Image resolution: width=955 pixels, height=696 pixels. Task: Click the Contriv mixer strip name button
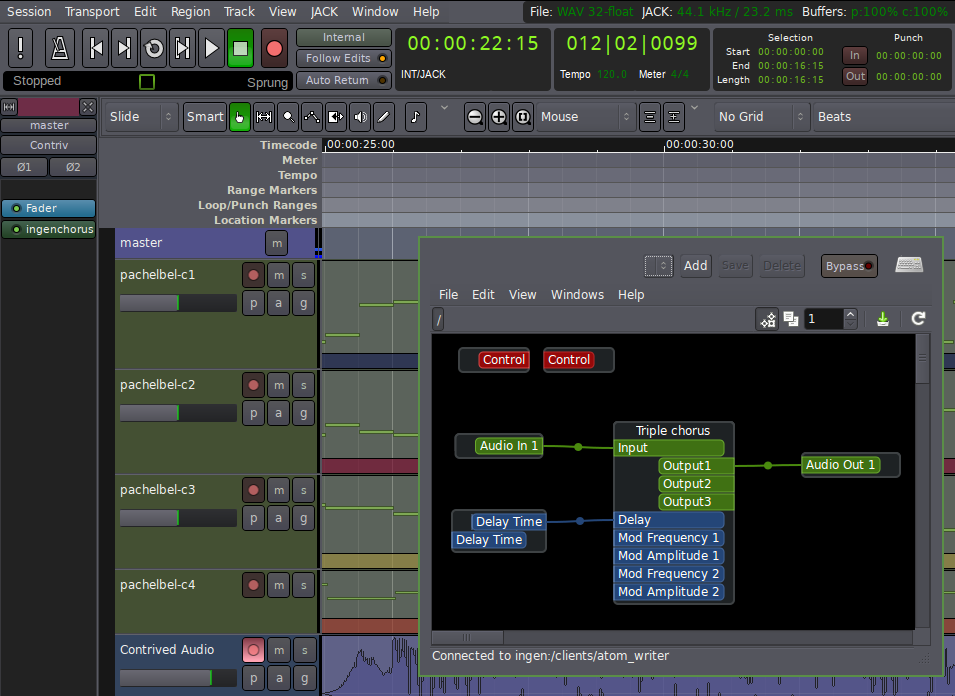49,145
